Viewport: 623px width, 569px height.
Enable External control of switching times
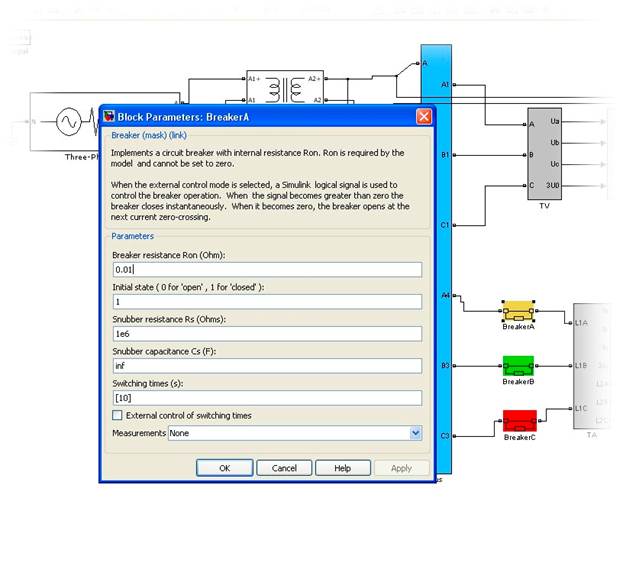click(117, 415)
